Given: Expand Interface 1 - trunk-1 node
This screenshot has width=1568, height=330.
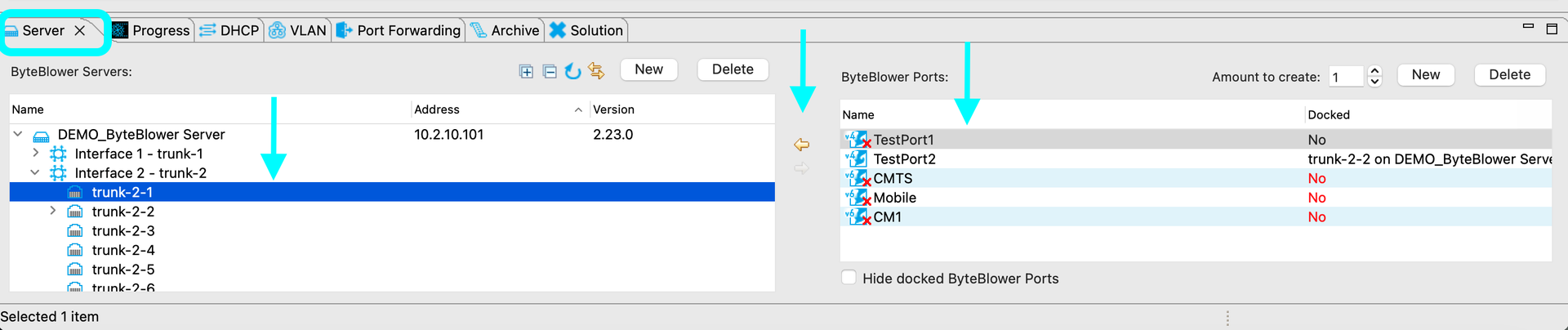Looking at the screenshot, I should 36,153.
